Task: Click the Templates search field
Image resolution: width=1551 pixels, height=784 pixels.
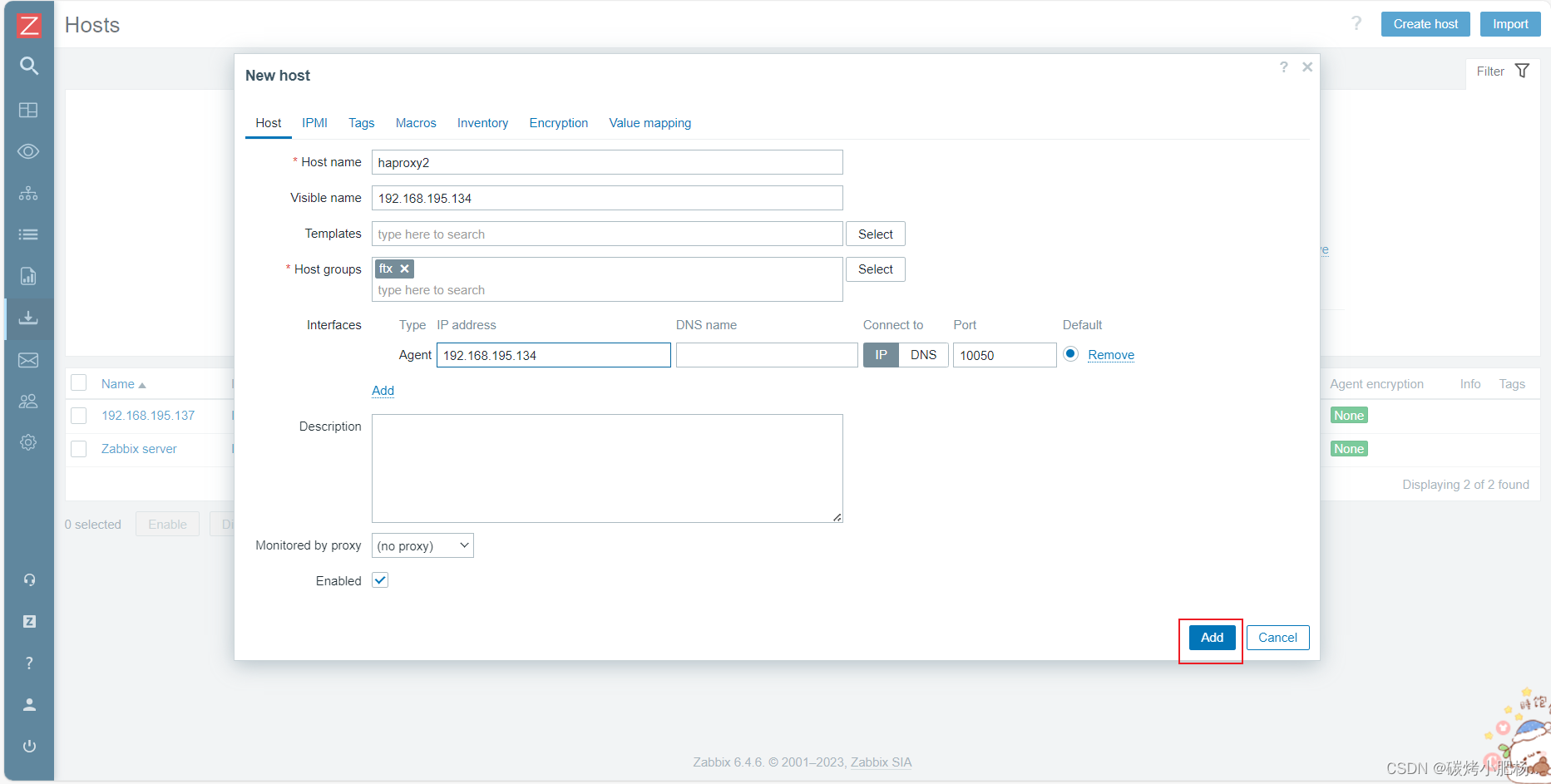Action: [x=607, y=234]
